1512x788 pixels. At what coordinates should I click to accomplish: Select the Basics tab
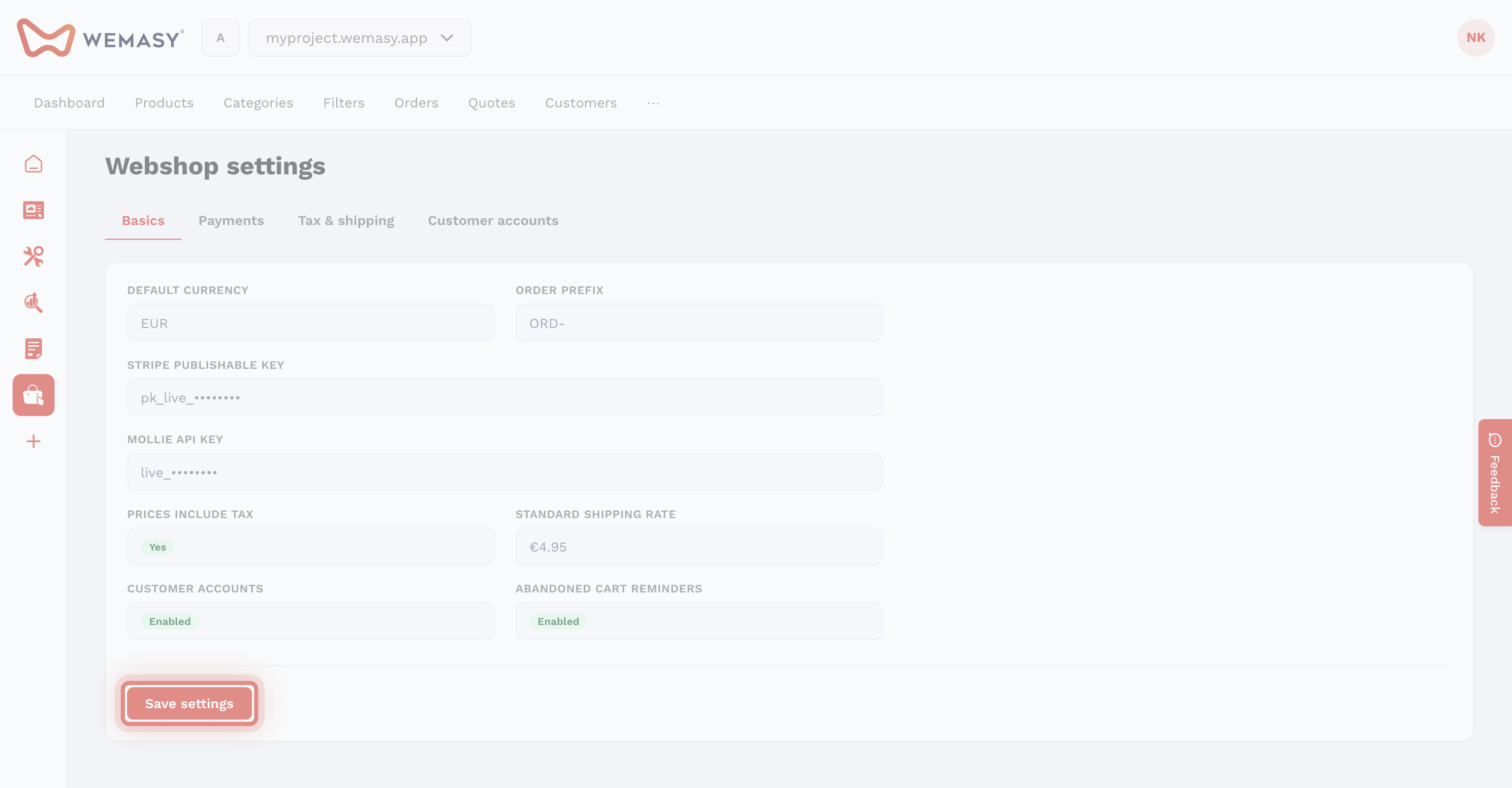point(143,221)
